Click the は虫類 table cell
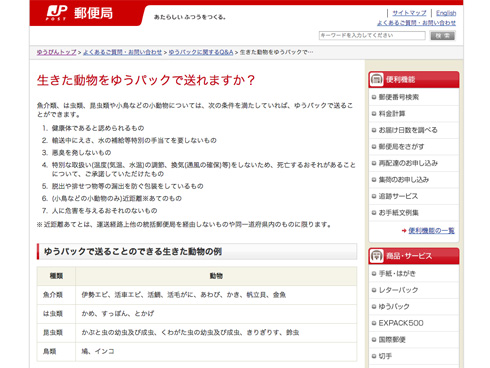 [56, 314]
